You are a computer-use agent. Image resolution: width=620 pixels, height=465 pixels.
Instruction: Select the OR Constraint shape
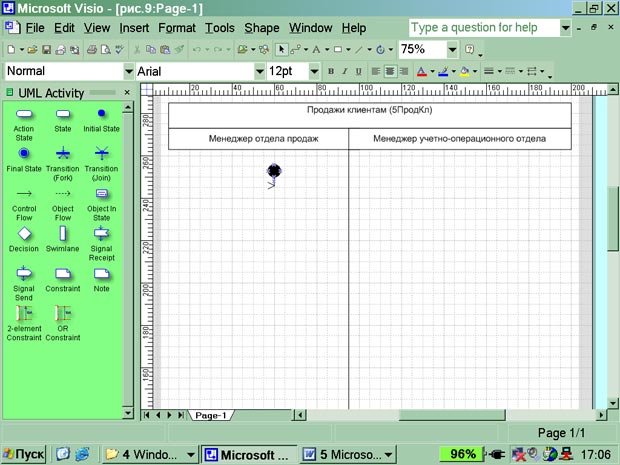[62, 314]
